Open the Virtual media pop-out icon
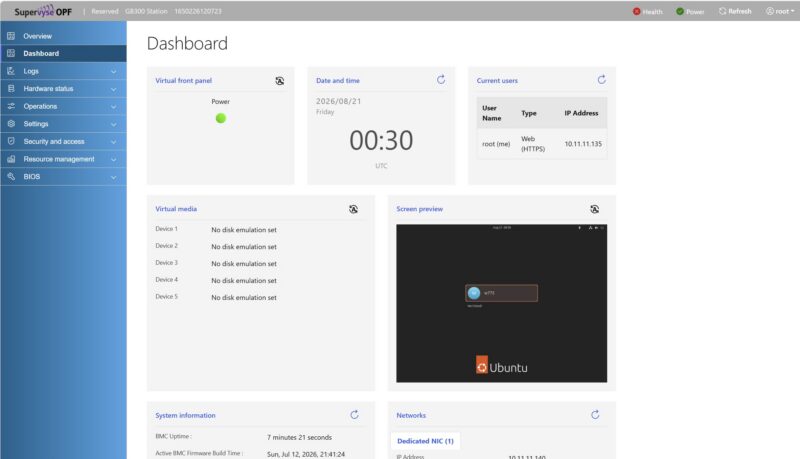The height and width of the screenshot is (459, 800). coord(353,209)
